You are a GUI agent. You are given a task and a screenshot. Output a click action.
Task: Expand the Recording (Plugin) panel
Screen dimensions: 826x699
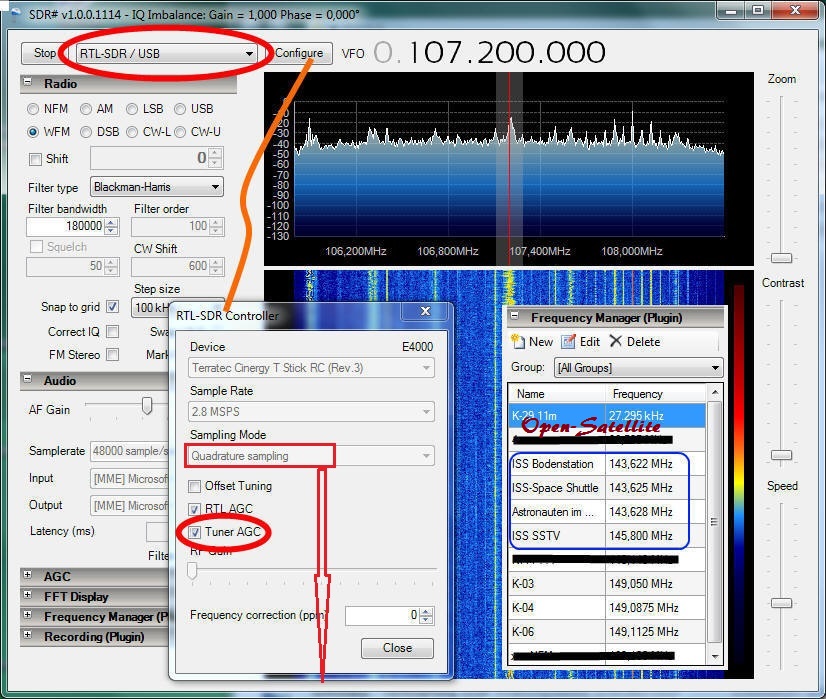point(28,635)
